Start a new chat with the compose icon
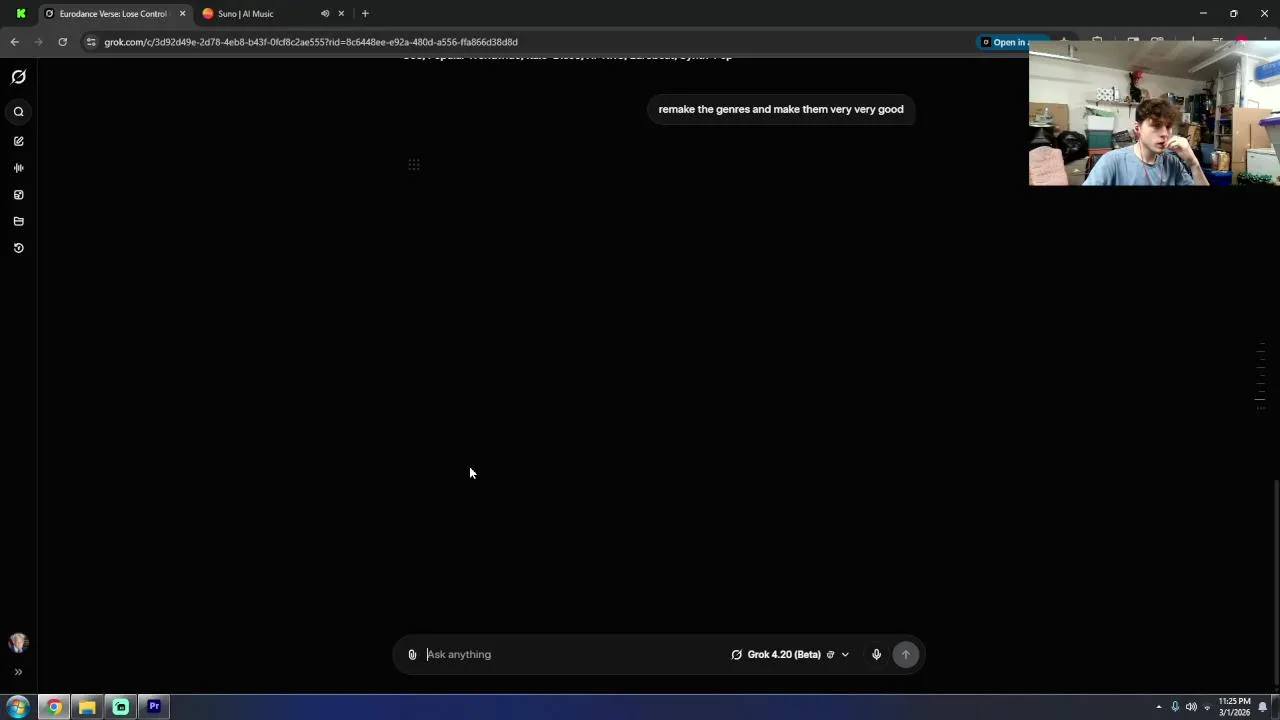Image resolution: width=1280 pixels, height=720 pixels. click(x=18, y=141)
